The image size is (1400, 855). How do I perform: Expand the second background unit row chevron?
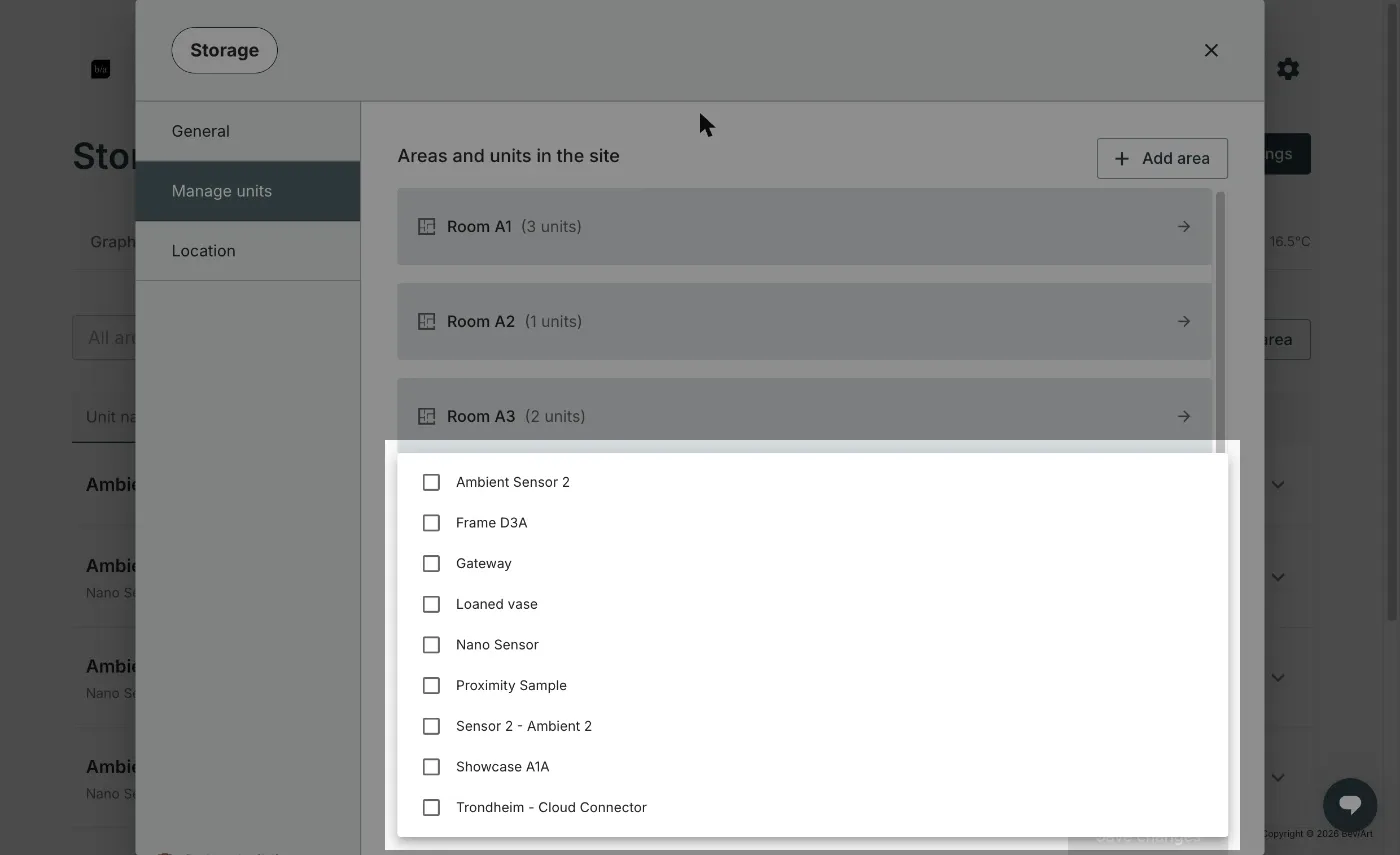tap(1278, 577)
